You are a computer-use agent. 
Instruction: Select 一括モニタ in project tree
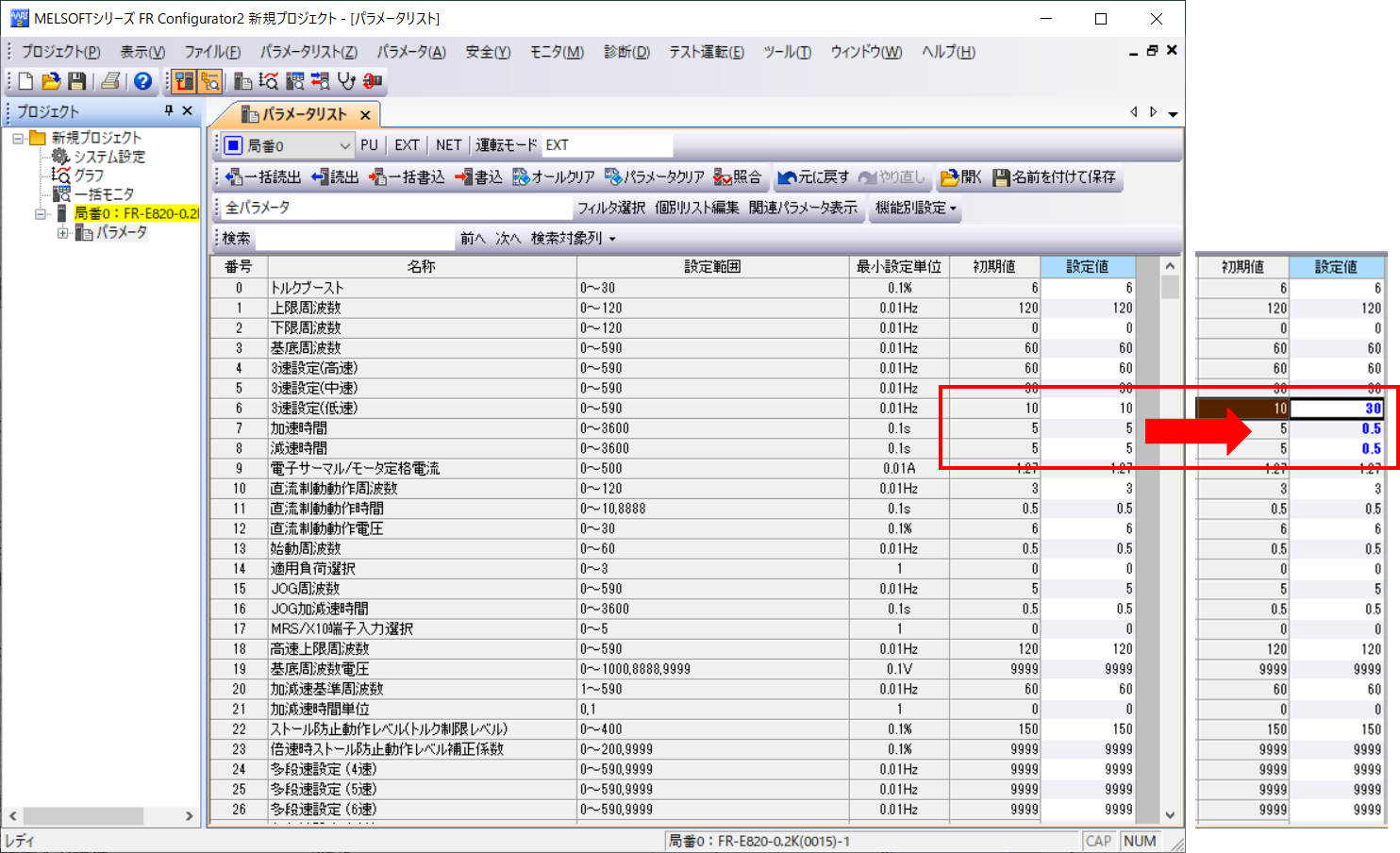[x=104, y=194]
